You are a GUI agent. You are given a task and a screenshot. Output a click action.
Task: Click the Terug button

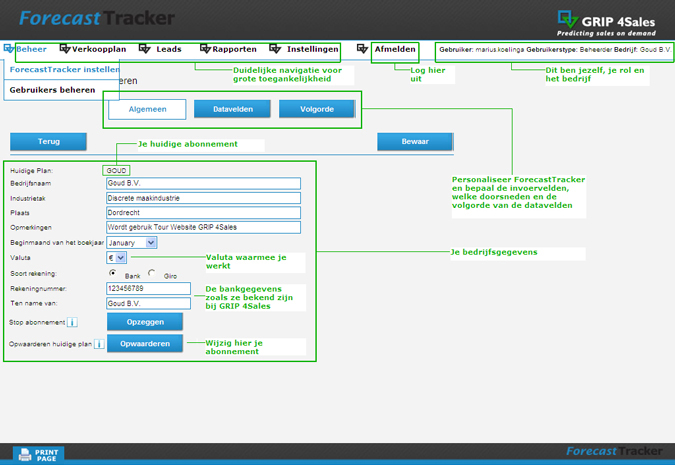48,142
